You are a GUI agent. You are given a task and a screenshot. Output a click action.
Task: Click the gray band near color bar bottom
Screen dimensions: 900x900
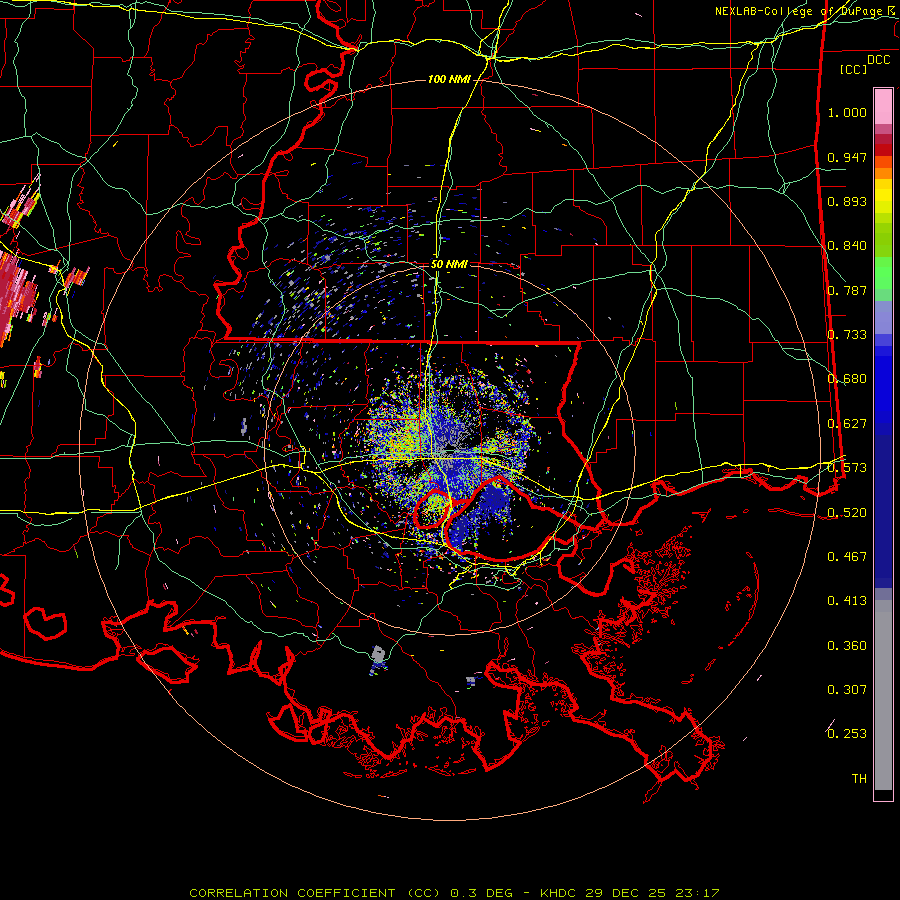(883, 695)
